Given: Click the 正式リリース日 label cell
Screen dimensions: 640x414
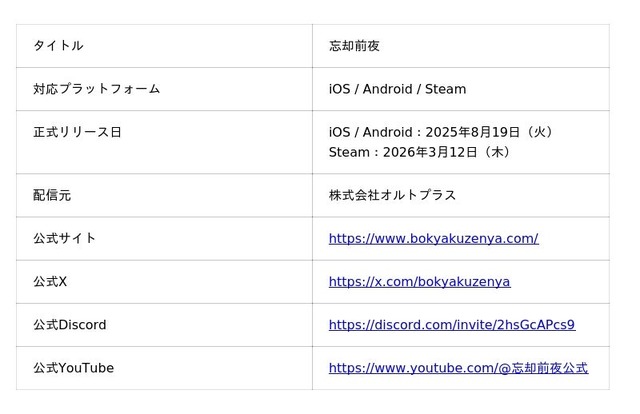Looking at the screenshot, I should [77, 132].
